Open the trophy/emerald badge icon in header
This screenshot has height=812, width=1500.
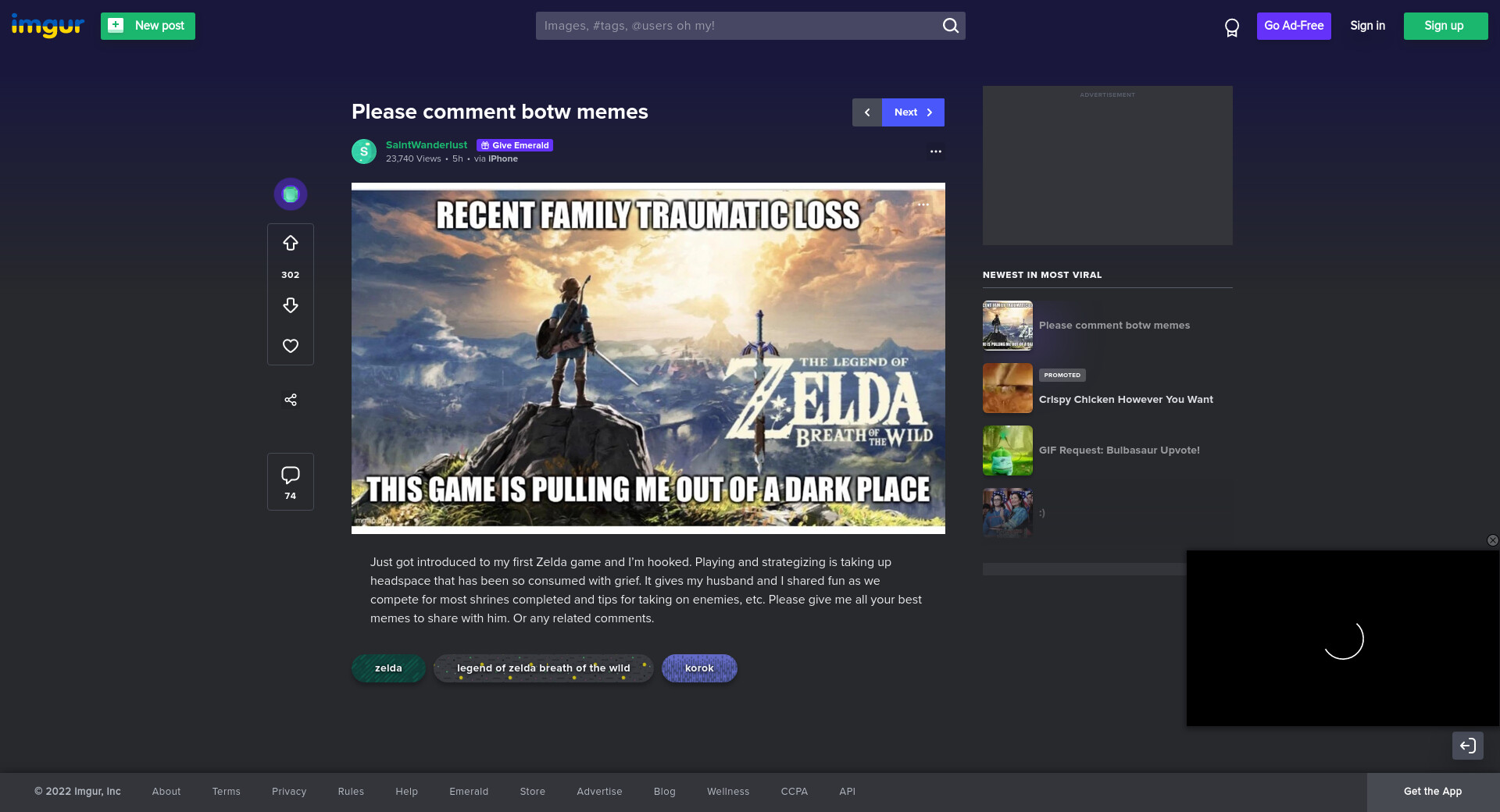(x=1232, y=27)
